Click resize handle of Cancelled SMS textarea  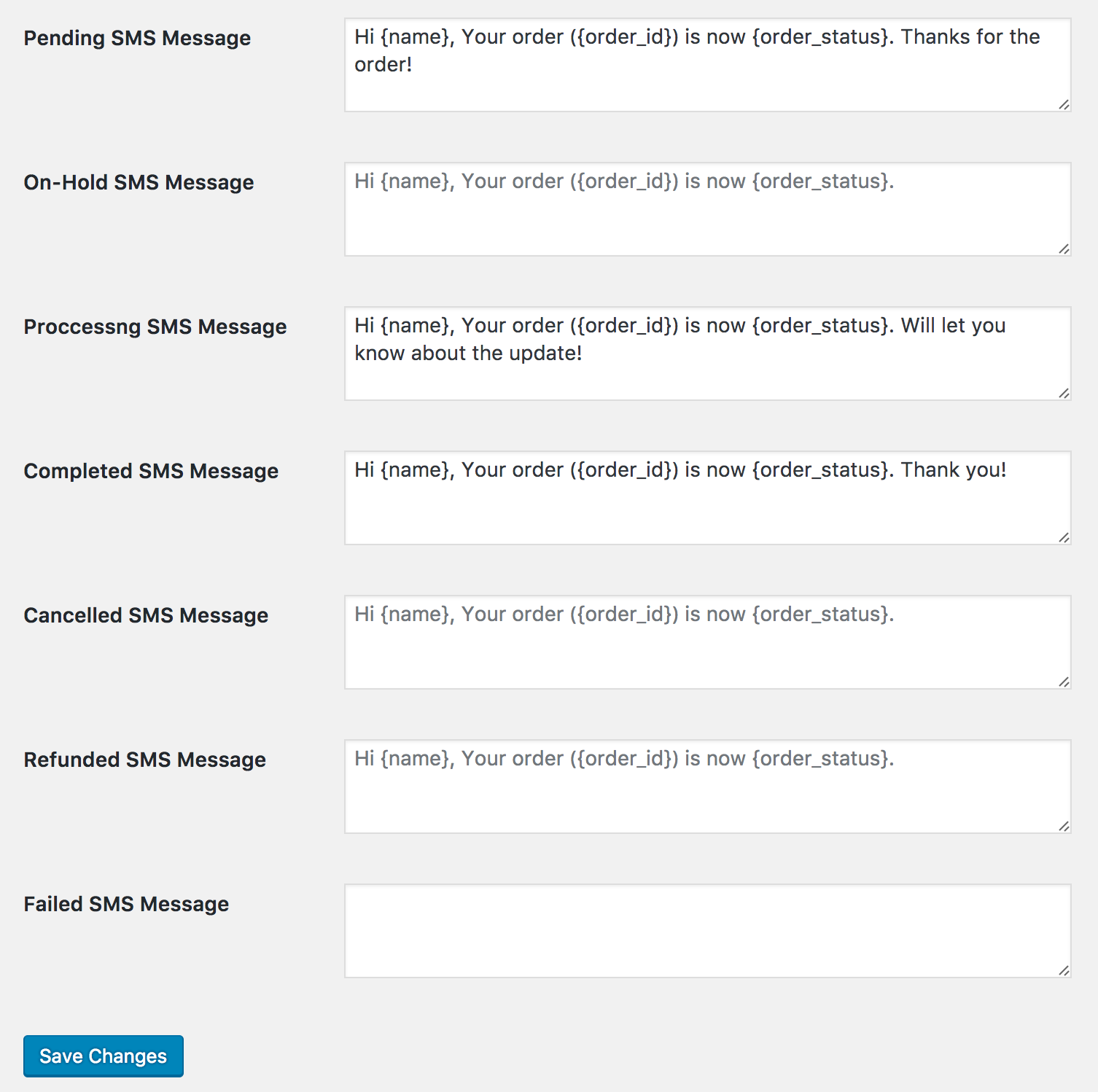click(1064, 682)
